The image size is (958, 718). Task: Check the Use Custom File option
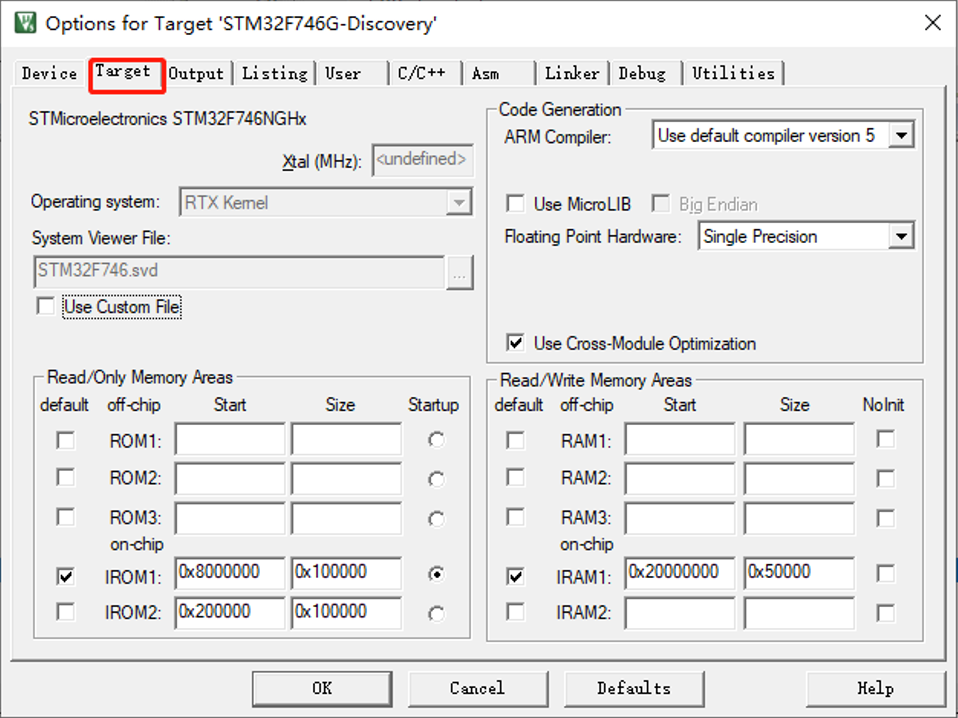(45, 307)
